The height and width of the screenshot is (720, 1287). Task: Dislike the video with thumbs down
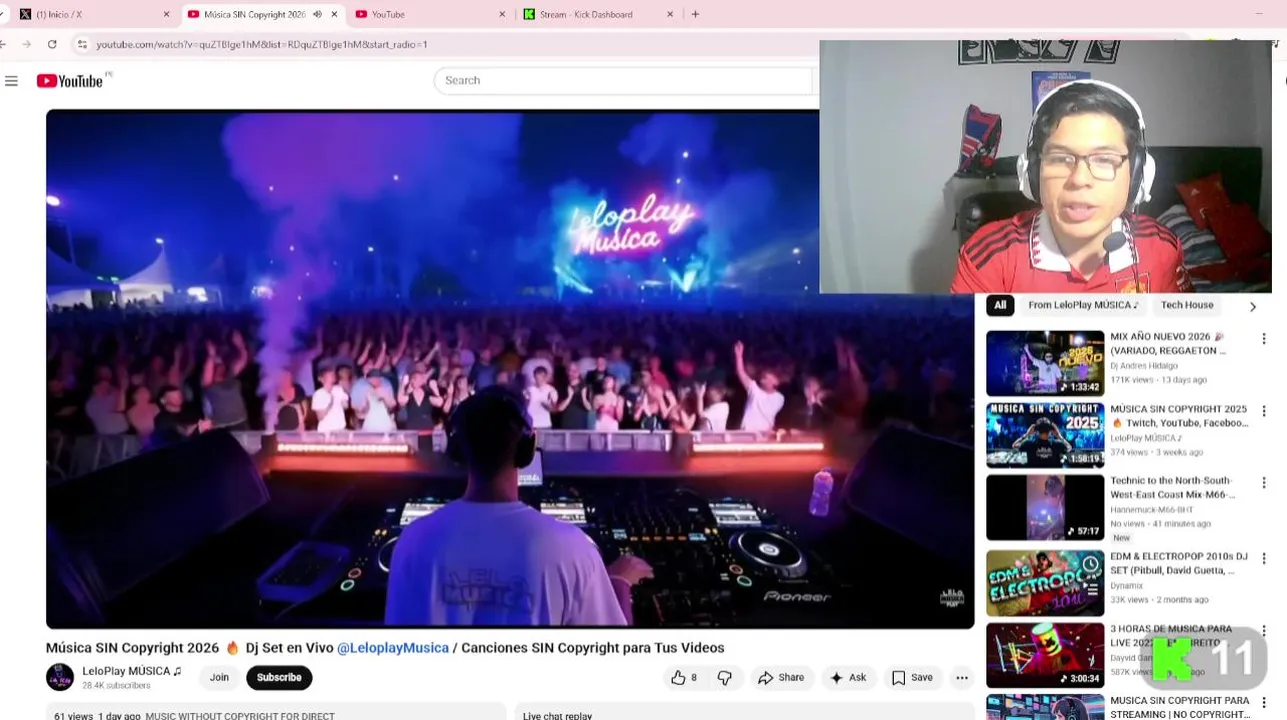click(725, 678)
